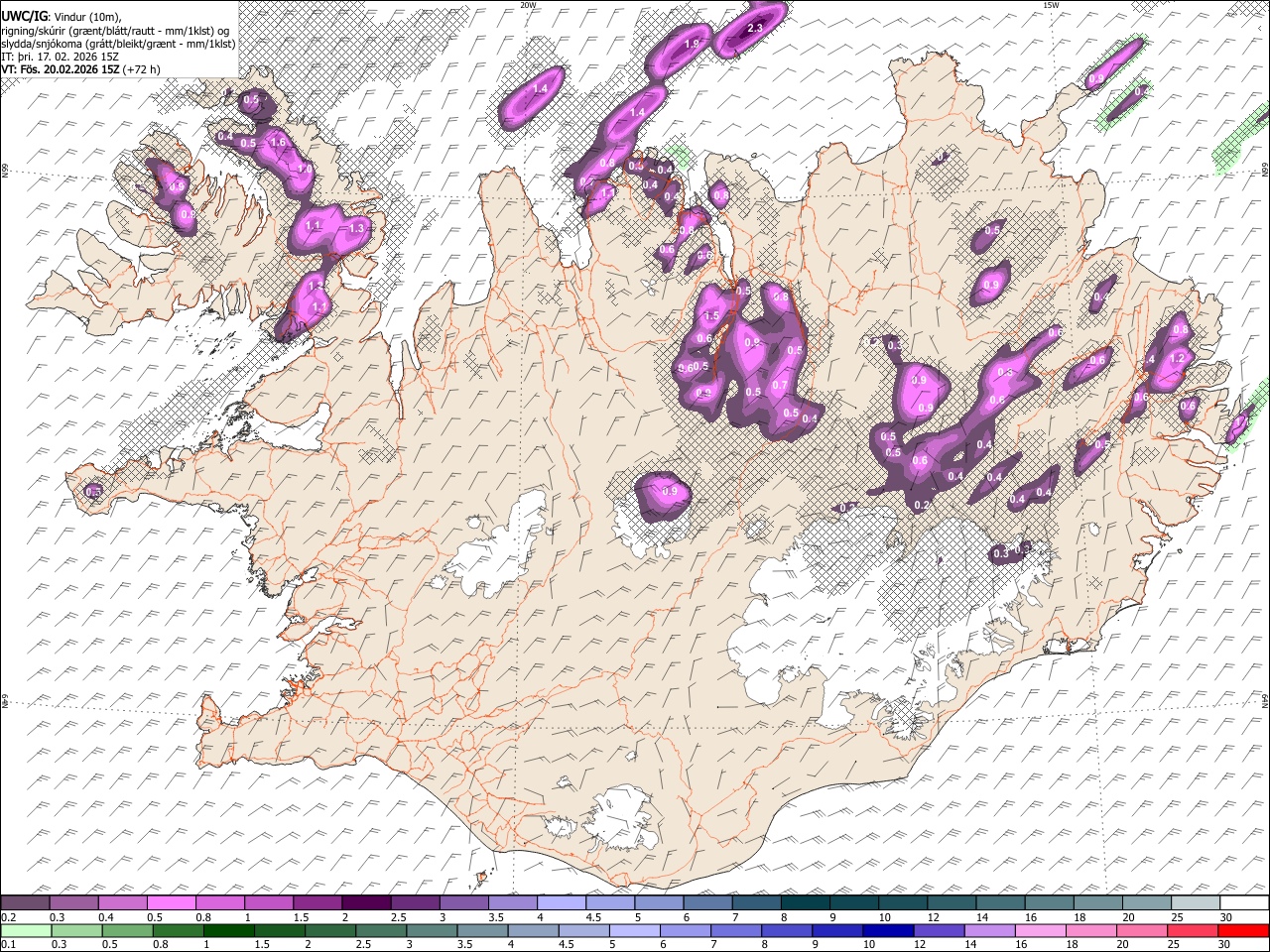Screen dimensions: 1270x952
Task: Click the '0.7' precipitation value in north-central Iceland
Action: click(780, 386)
